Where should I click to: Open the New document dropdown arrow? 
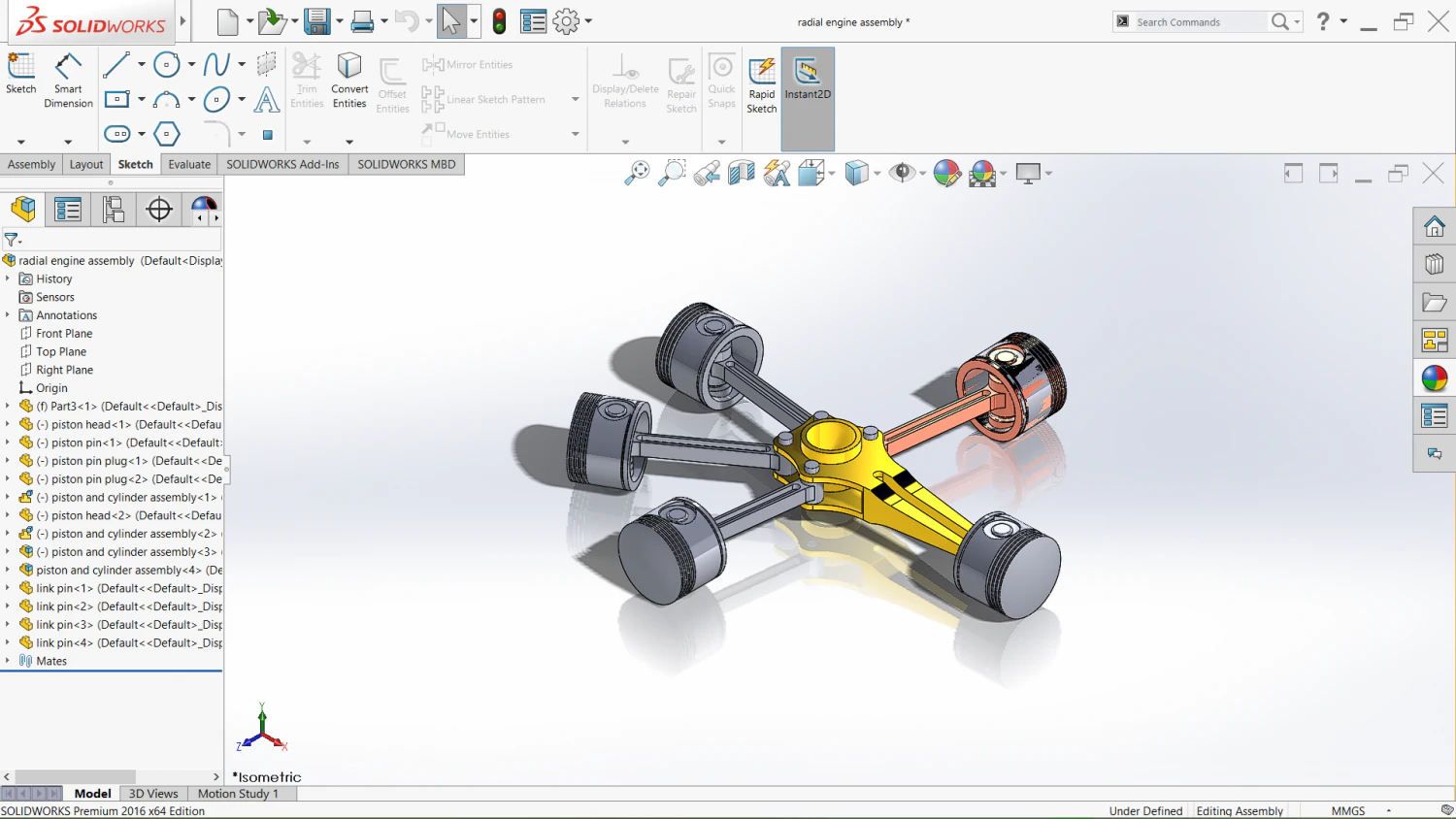pyautogui.click(x=249, y=21)
